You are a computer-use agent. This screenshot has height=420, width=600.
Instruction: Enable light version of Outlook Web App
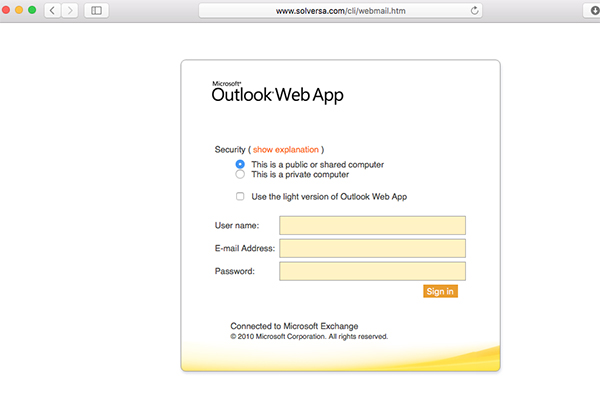pos(240,196)
